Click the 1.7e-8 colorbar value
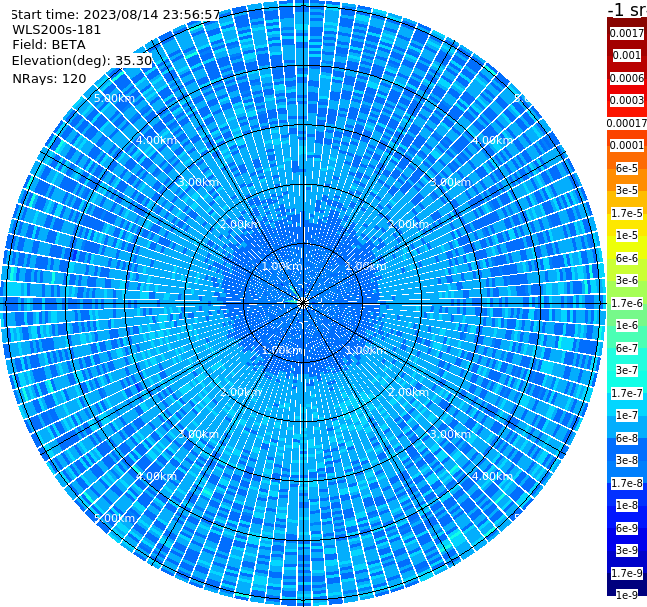 (x=627, y=483)
